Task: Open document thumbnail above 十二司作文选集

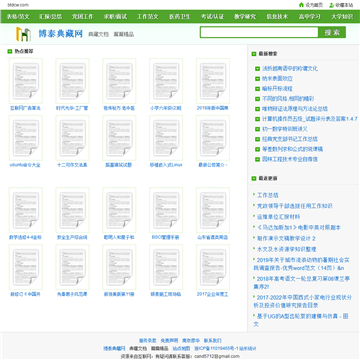Action: coord(72,138)
